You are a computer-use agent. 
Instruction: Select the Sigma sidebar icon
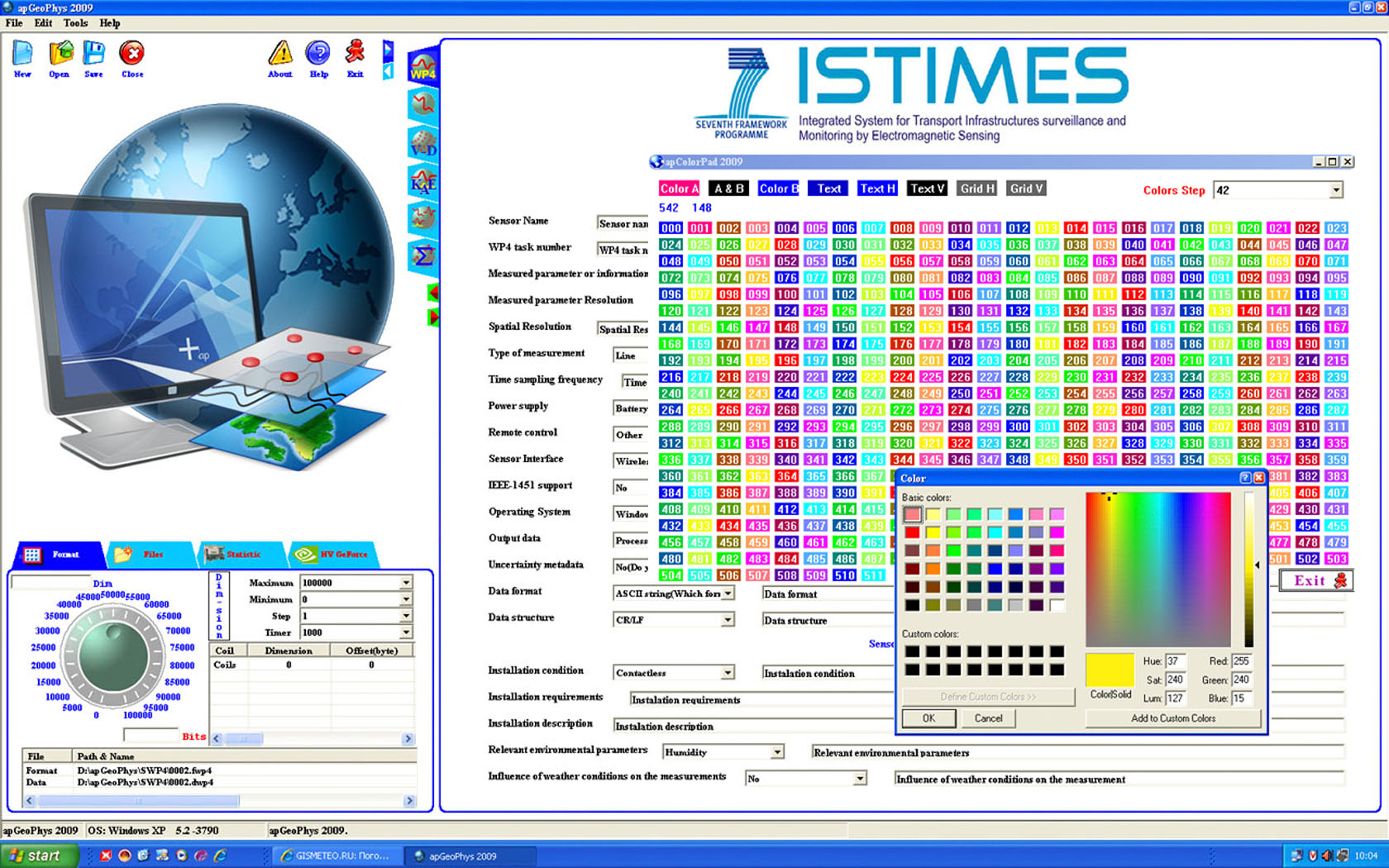423,256
